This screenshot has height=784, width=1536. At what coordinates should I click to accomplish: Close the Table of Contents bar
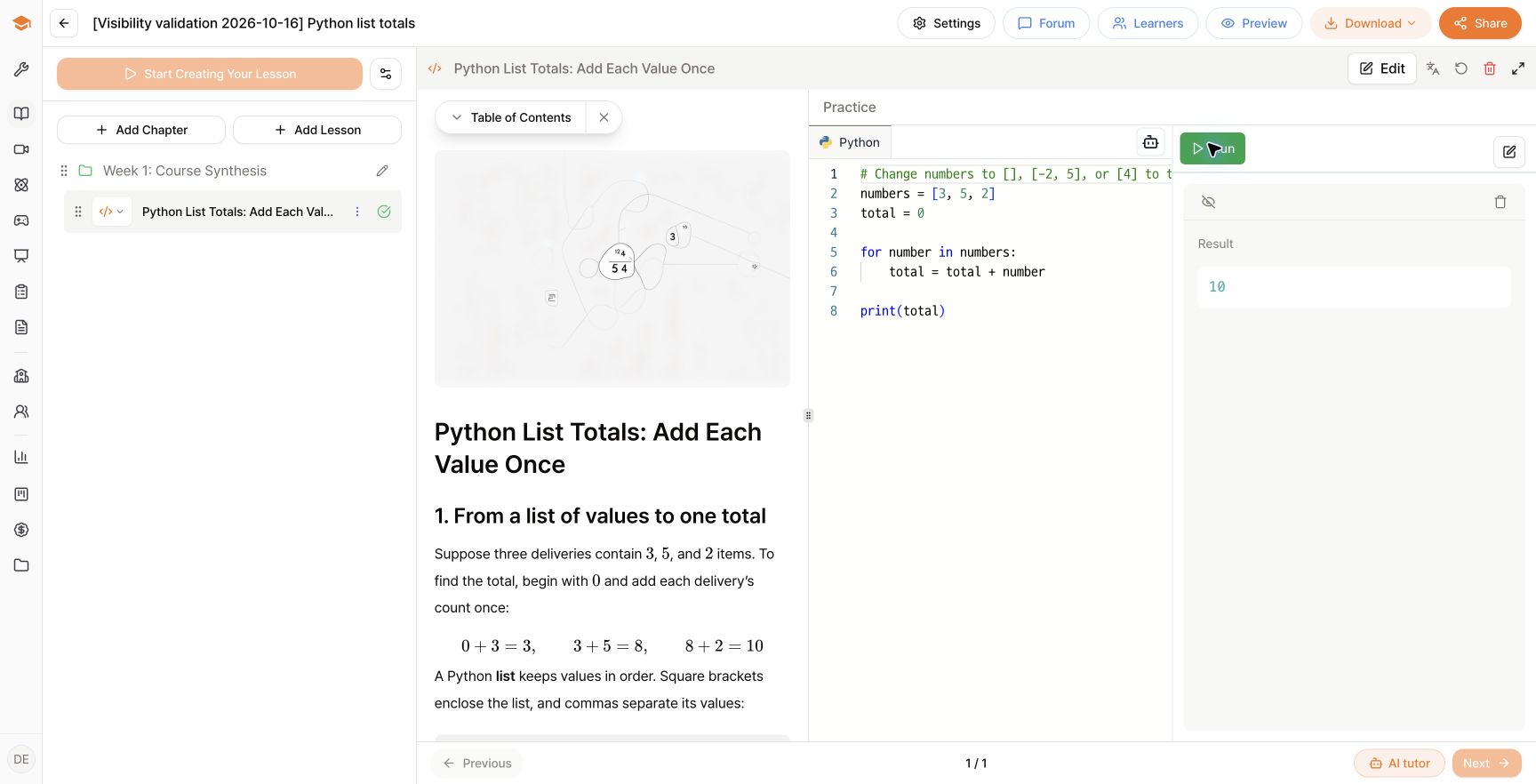[604, 117]
